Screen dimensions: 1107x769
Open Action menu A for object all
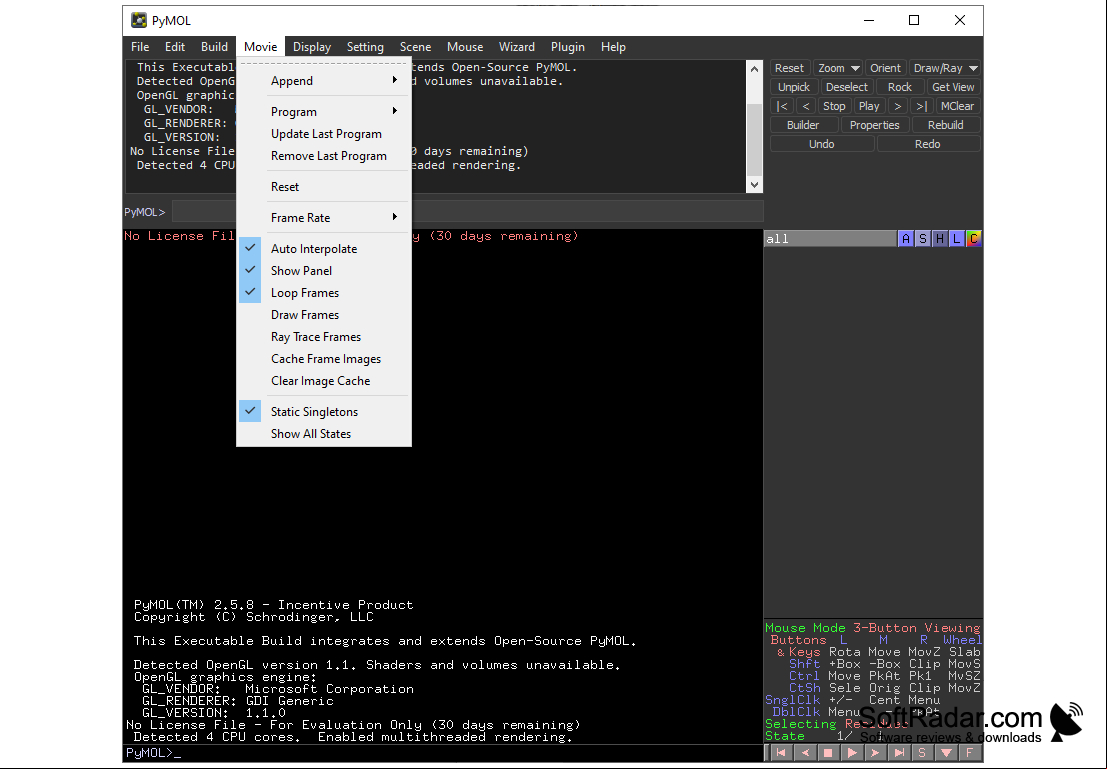(x=905, y=239)
